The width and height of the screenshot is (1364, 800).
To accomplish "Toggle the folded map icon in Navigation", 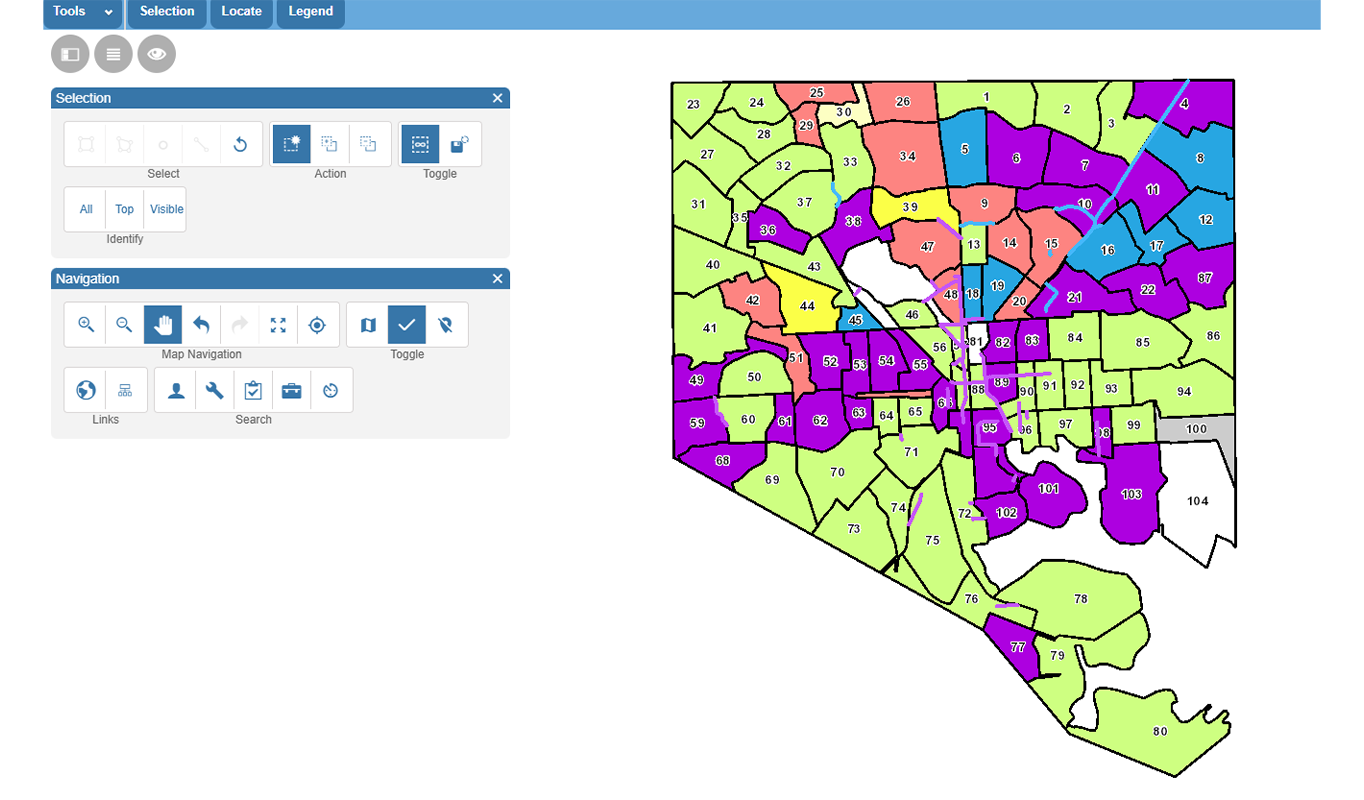I will pos(368,325).
